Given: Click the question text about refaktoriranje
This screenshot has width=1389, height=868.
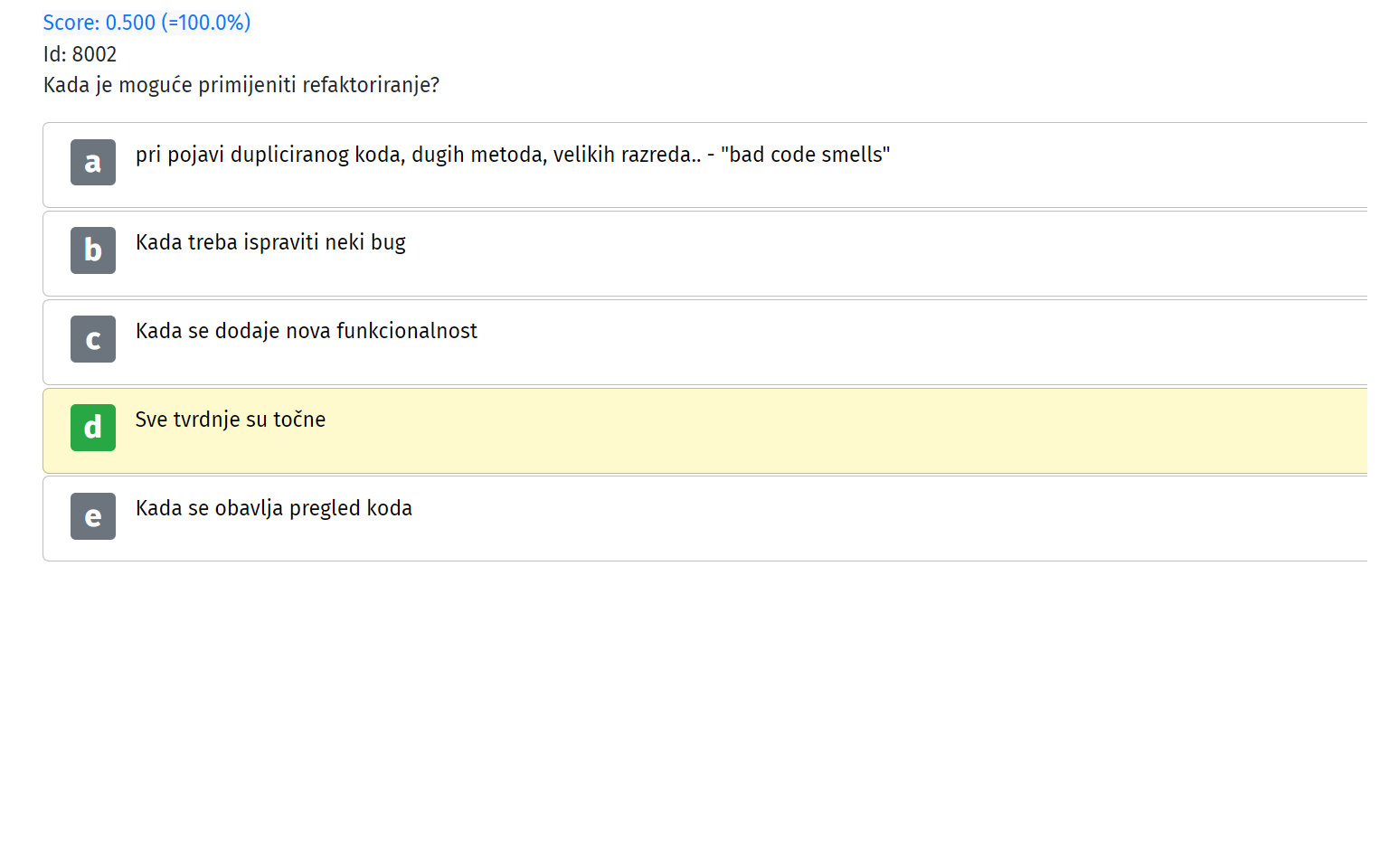Looking at the screenshot, I should 241,85.
